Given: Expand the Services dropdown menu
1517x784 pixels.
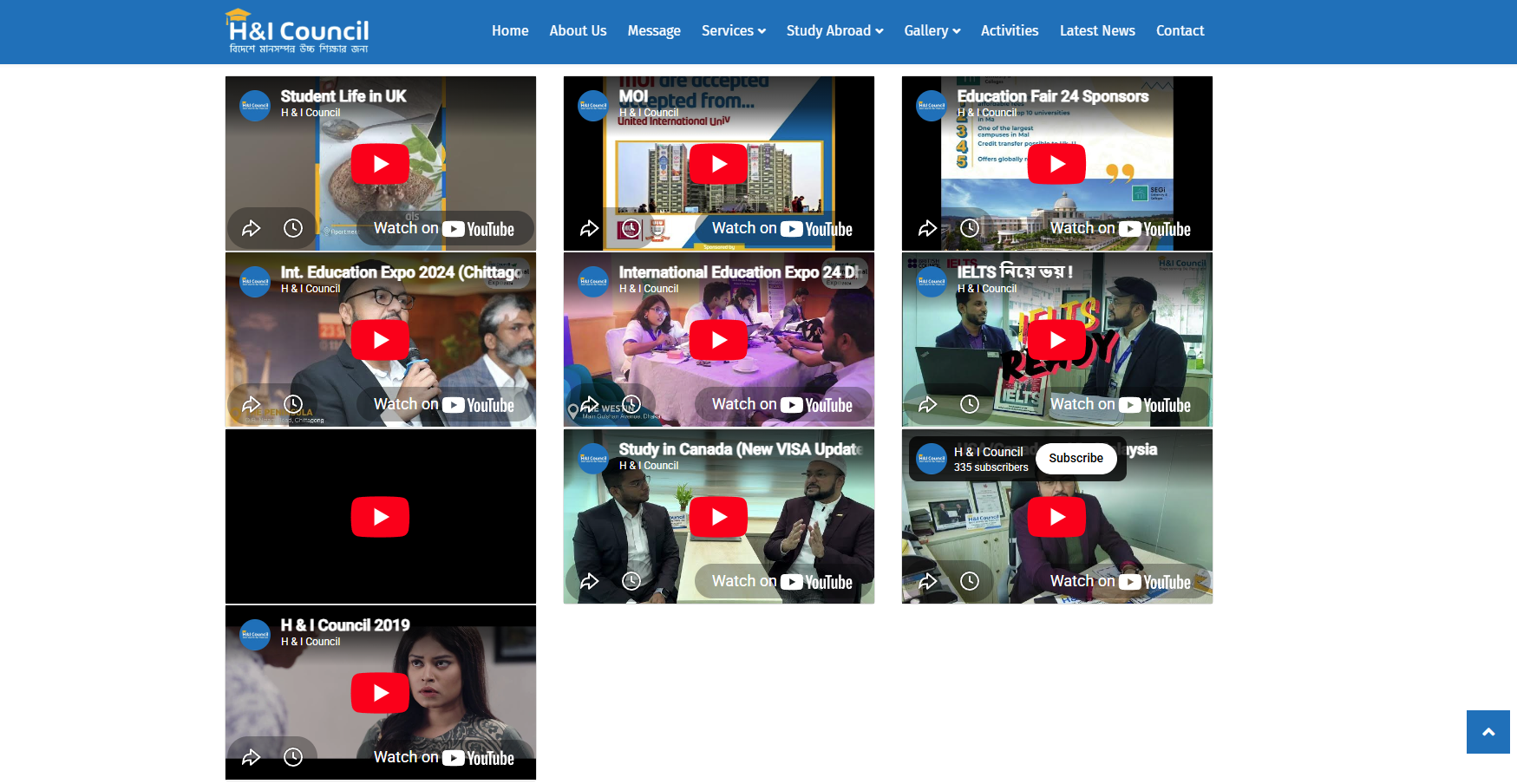Looking at the screenshot, I should [733, 31].
